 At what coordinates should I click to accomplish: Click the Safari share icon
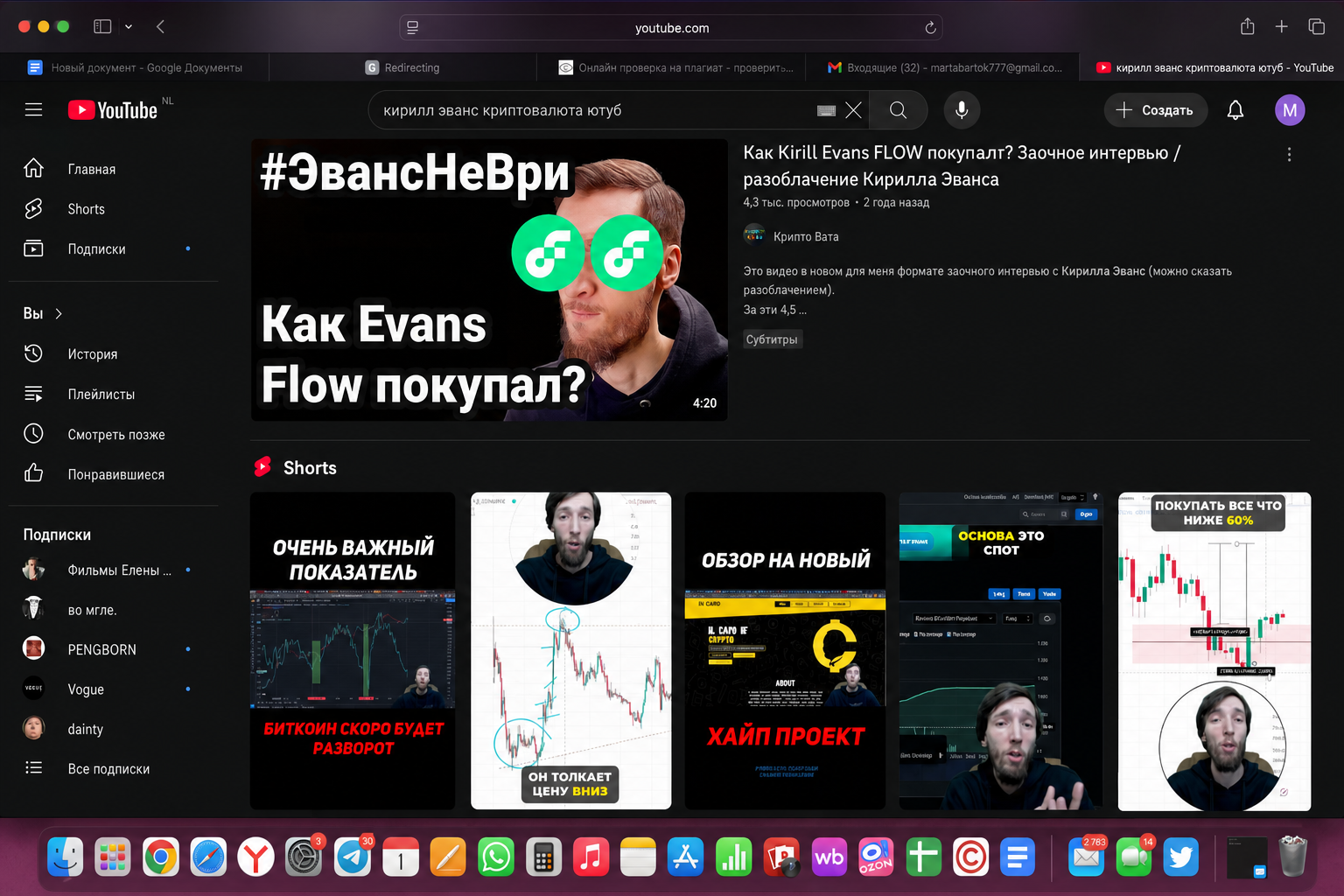pyautogui.click(x=1248, y=27)
